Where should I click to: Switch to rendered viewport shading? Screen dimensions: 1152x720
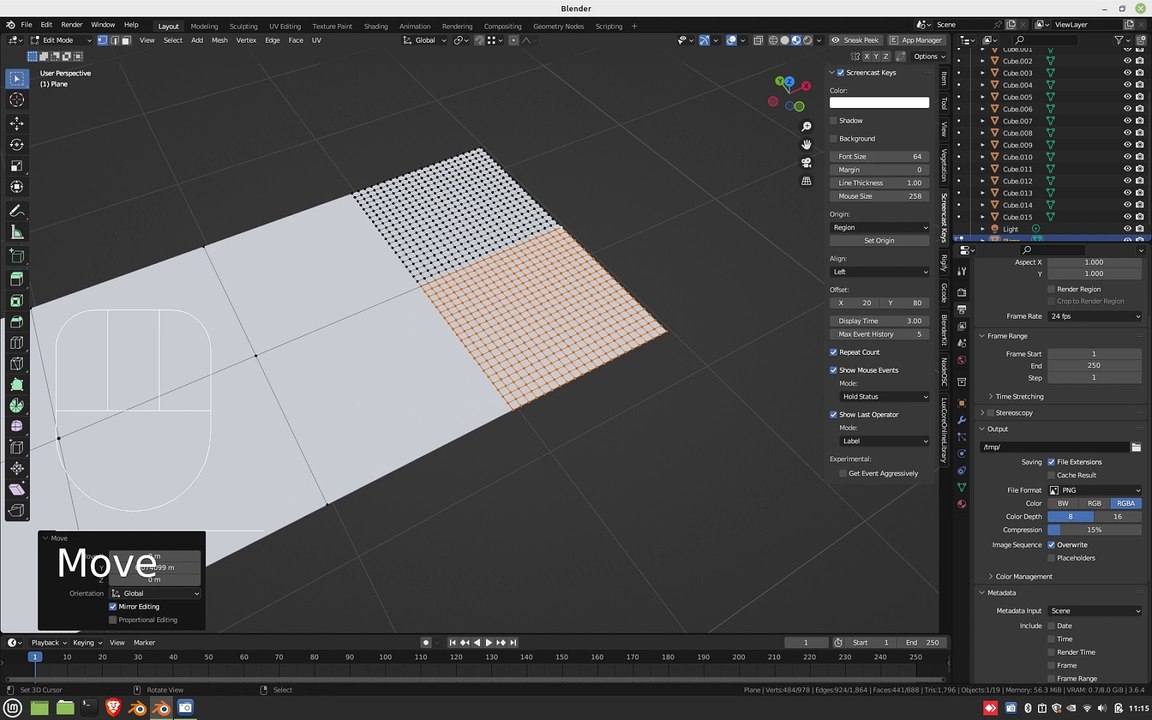(x=807, y=40)
